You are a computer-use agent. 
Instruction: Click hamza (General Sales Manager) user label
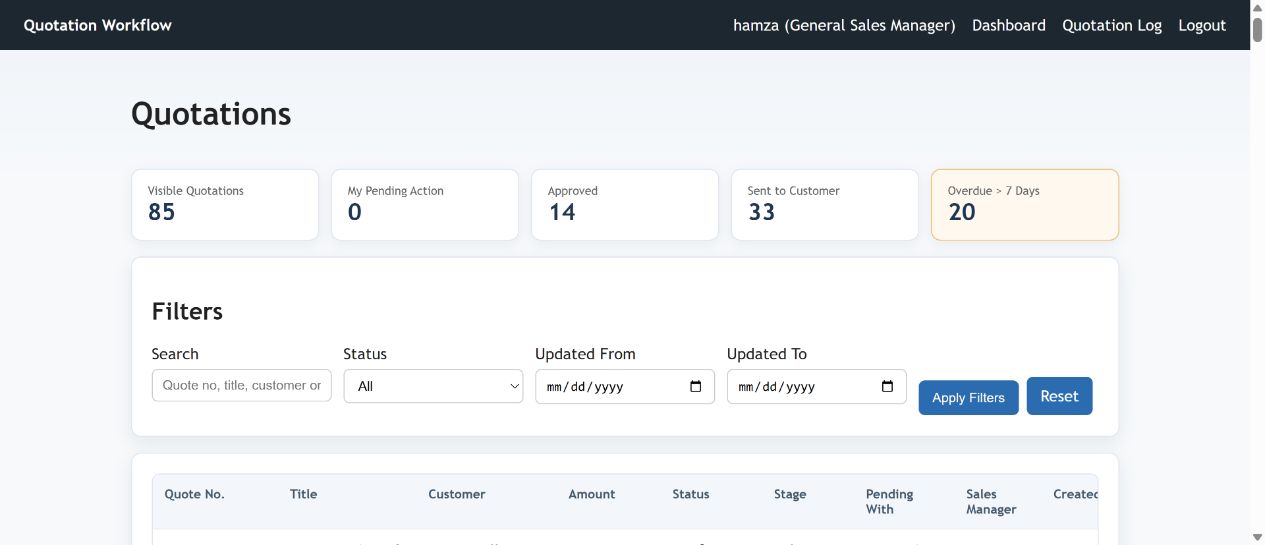(x=844, y=25)
